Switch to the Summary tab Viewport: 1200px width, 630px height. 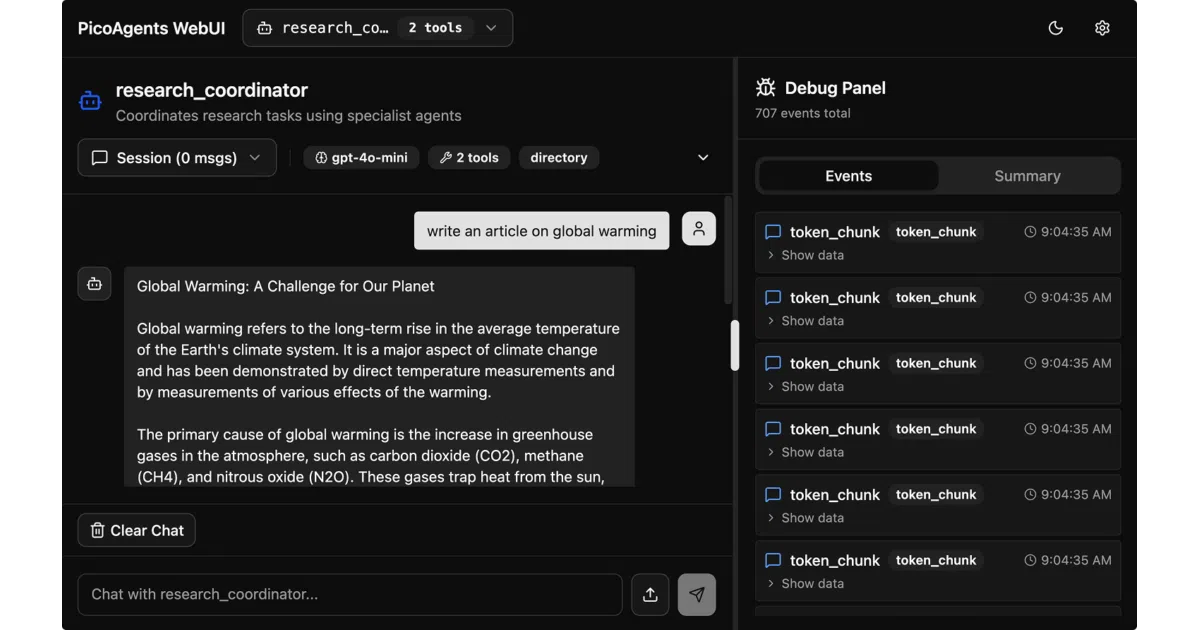tap(1027, 176)
